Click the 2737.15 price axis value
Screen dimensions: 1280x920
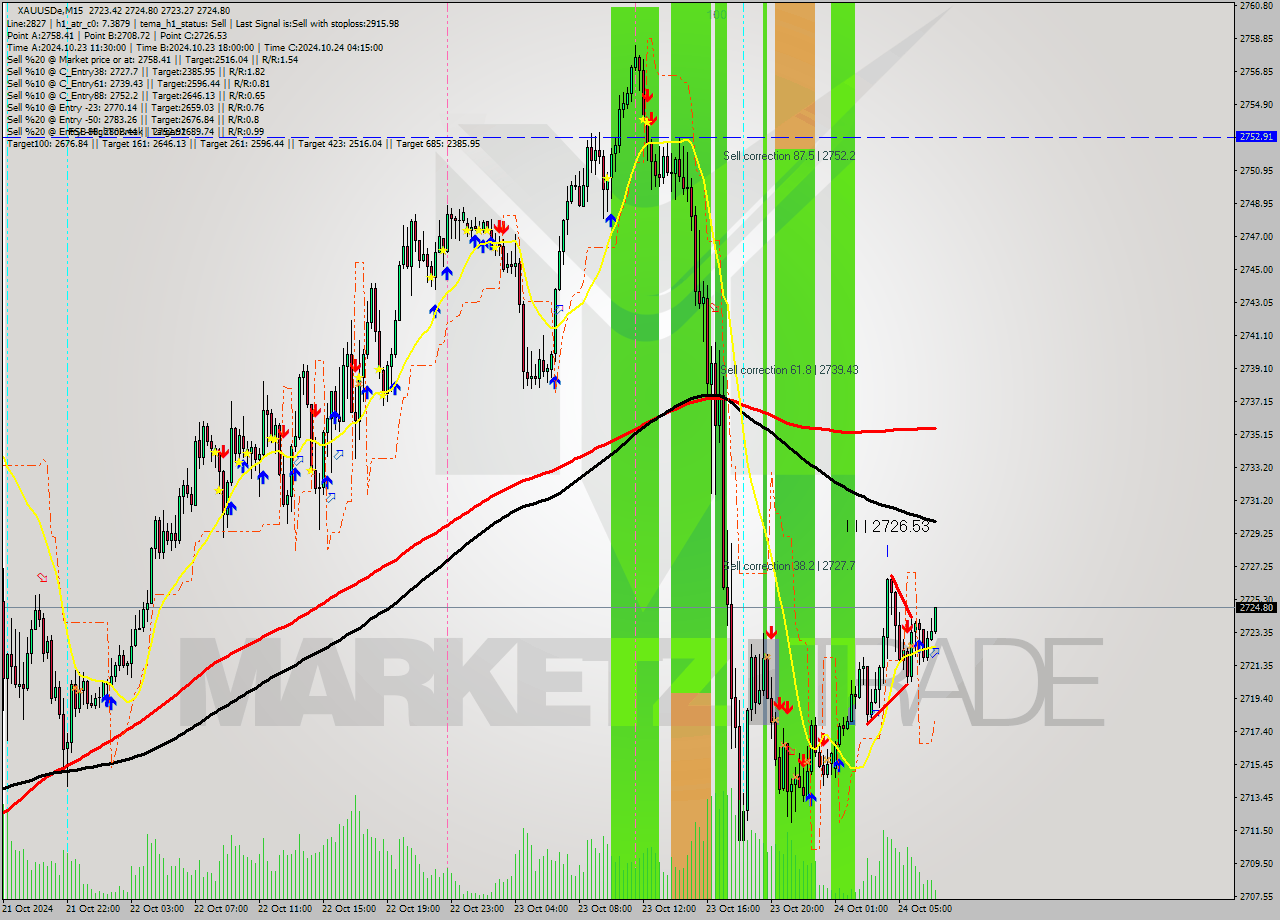coord(1256,402)
